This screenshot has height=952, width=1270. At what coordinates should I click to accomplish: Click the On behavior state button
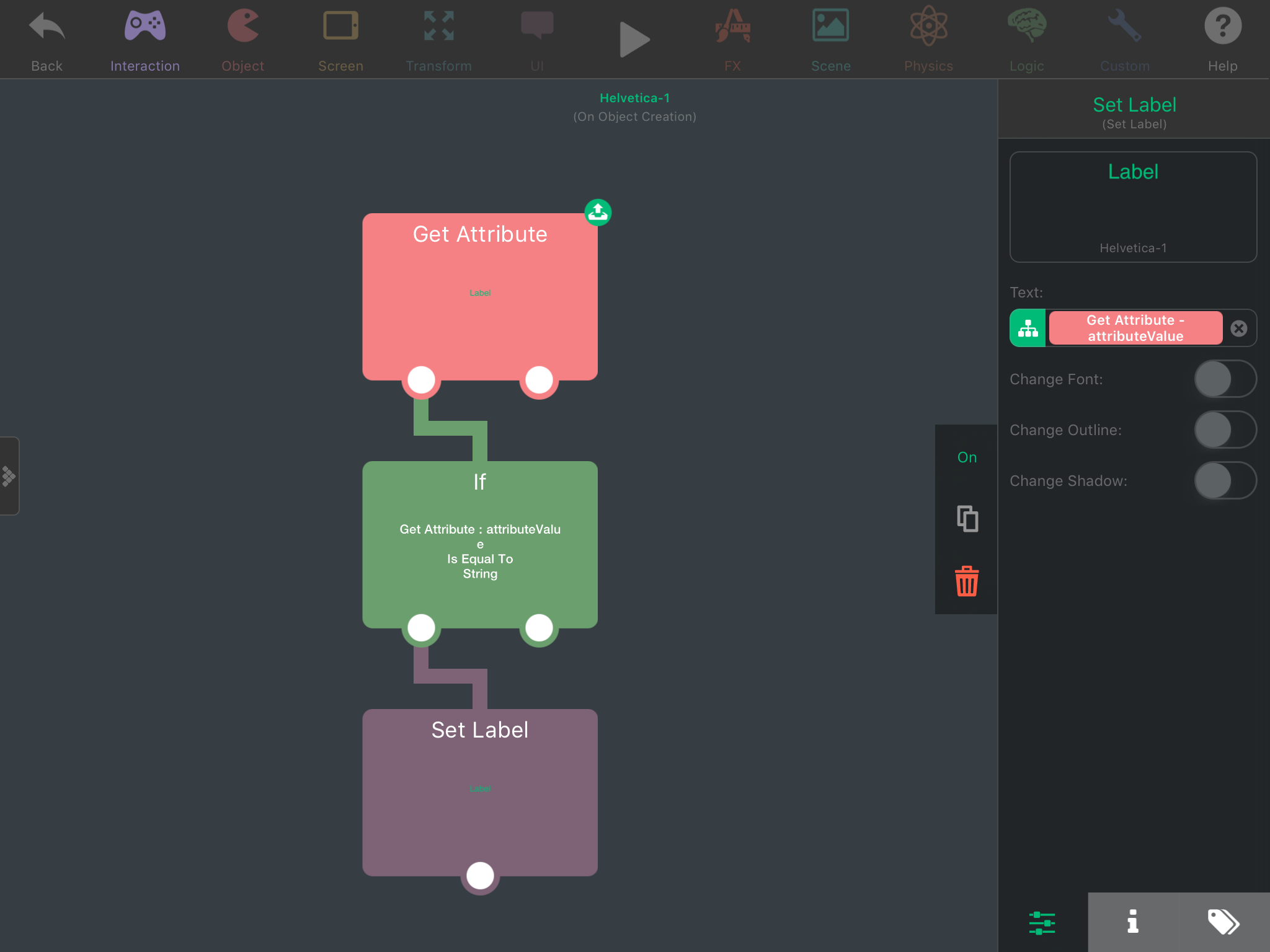(967, 457)
